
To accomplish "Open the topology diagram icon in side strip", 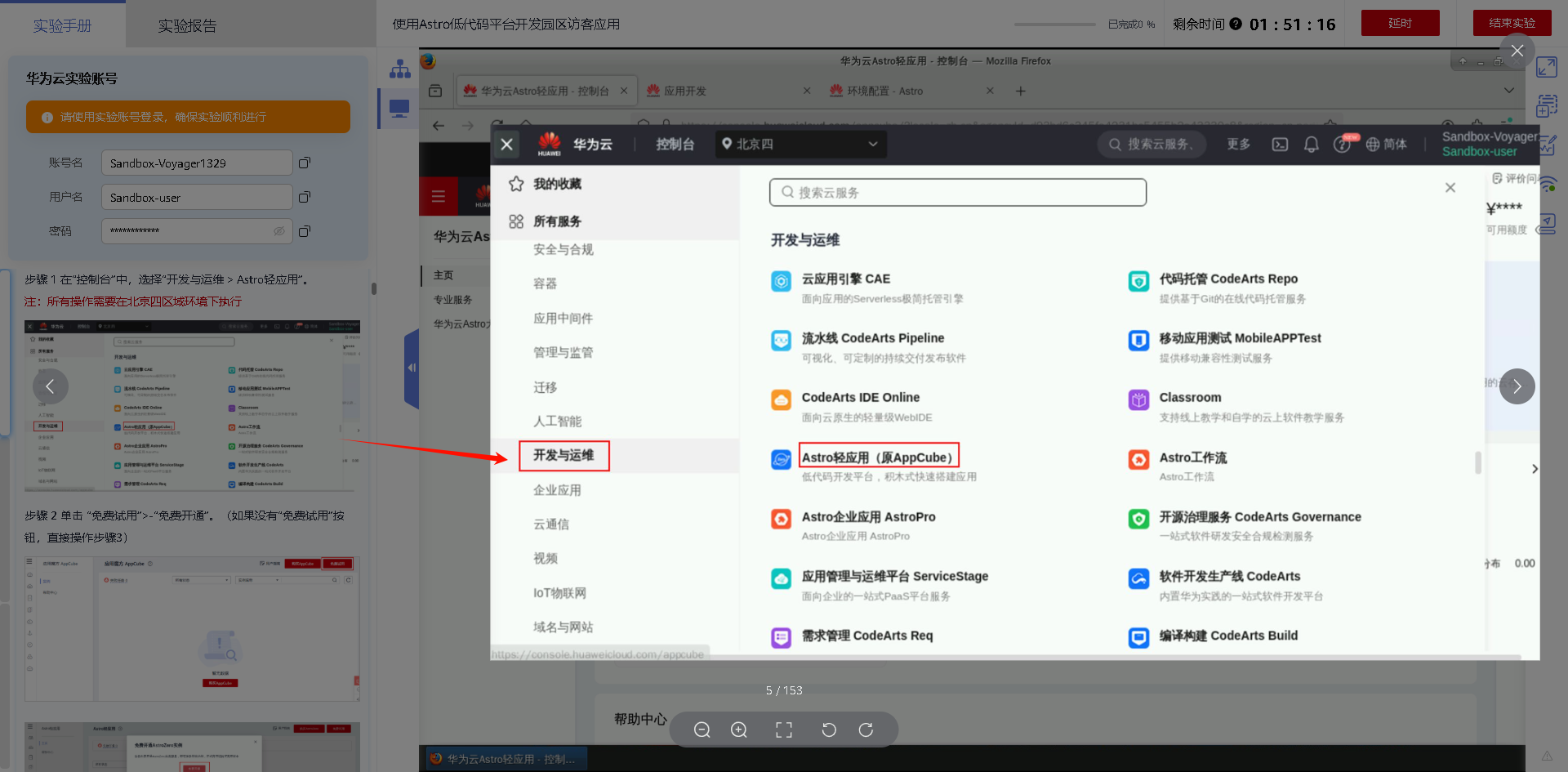I will (400, 69).
